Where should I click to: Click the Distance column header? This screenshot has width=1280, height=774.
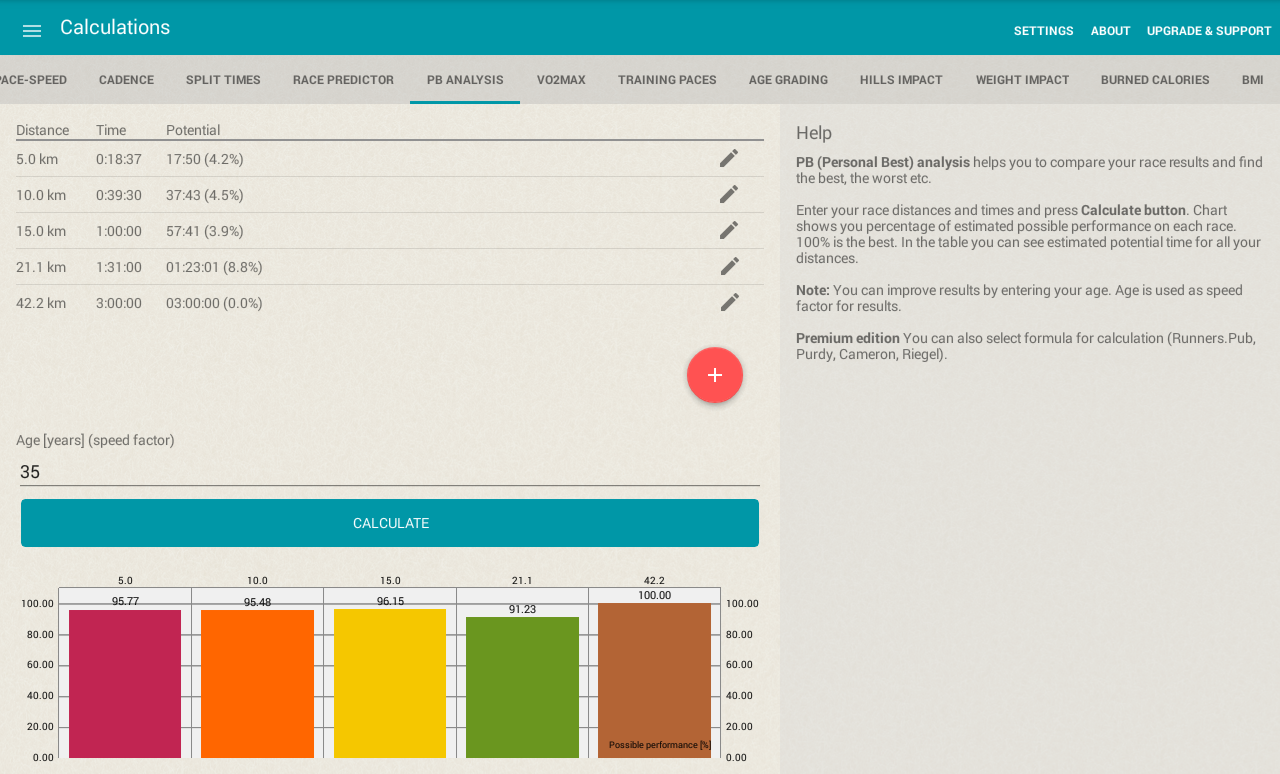[43, 130]
